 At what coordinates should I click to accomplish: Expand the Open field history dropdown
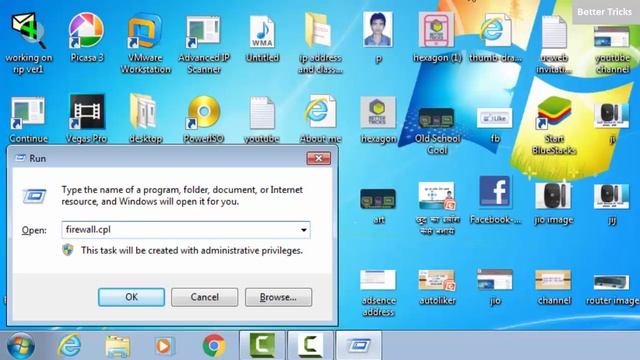coord(304,230)
